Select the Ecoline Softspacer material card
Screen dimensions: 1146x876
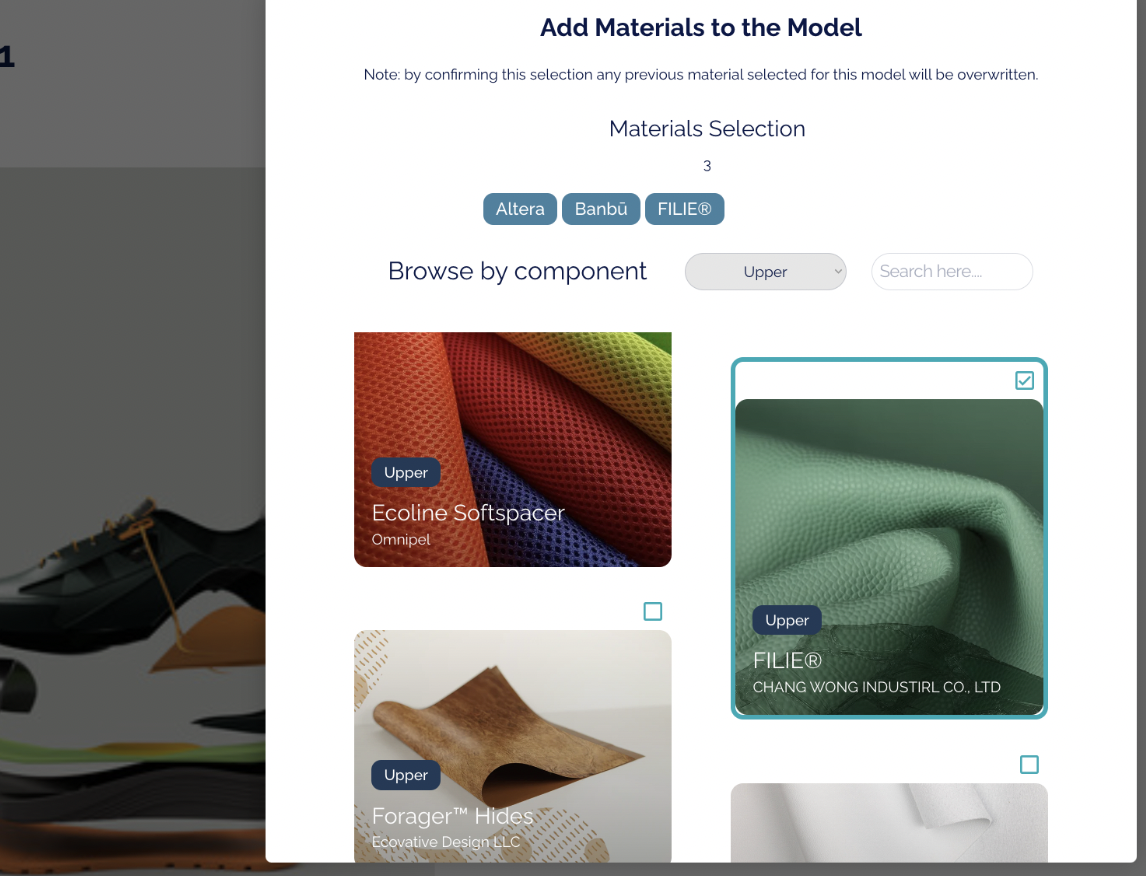pyautogui.click(x=512, y=449)
